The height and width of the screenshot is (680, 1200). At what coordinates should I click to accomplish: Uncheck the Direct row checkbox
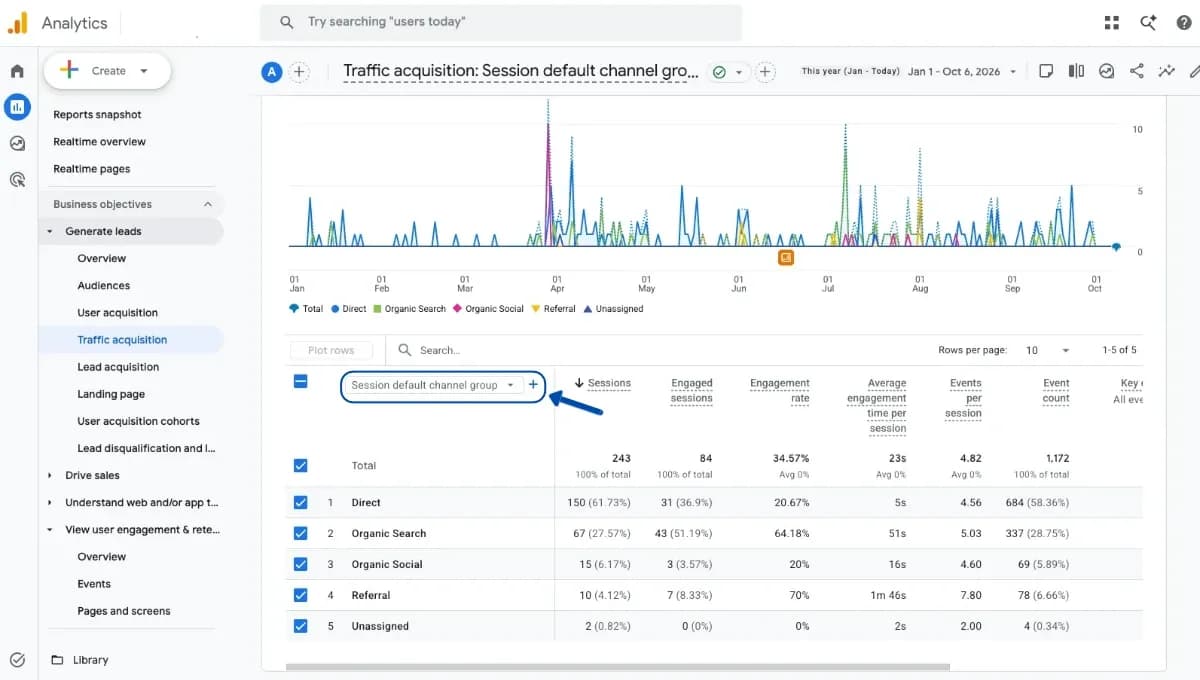point(300,502)
